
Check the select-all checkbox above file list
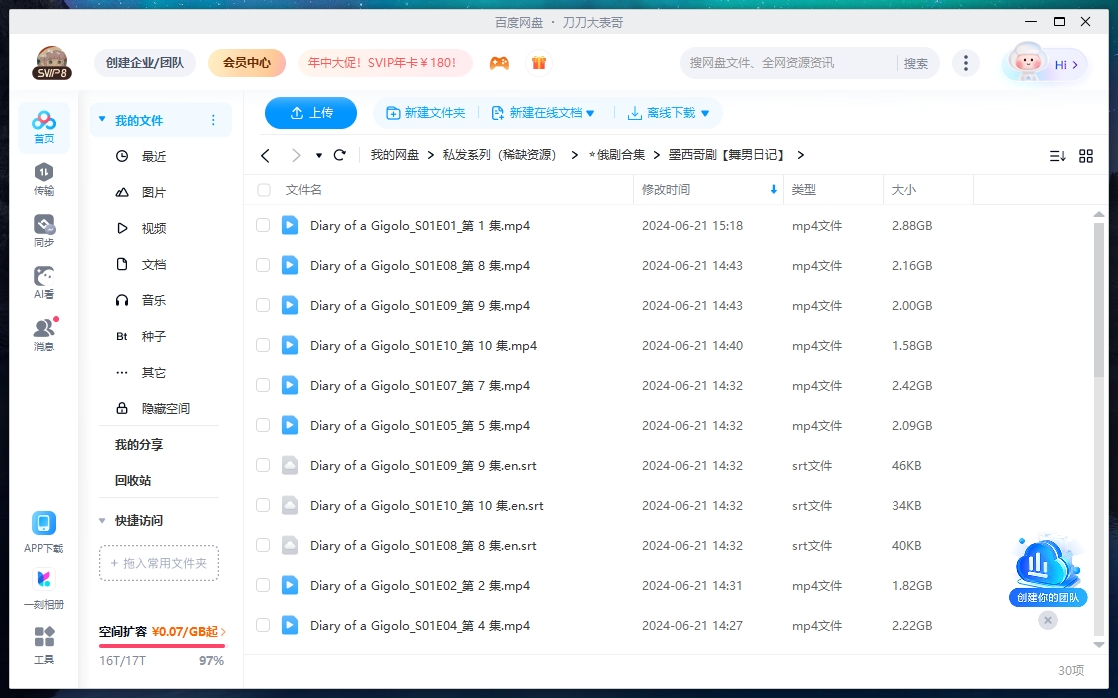tap(263, 189)
